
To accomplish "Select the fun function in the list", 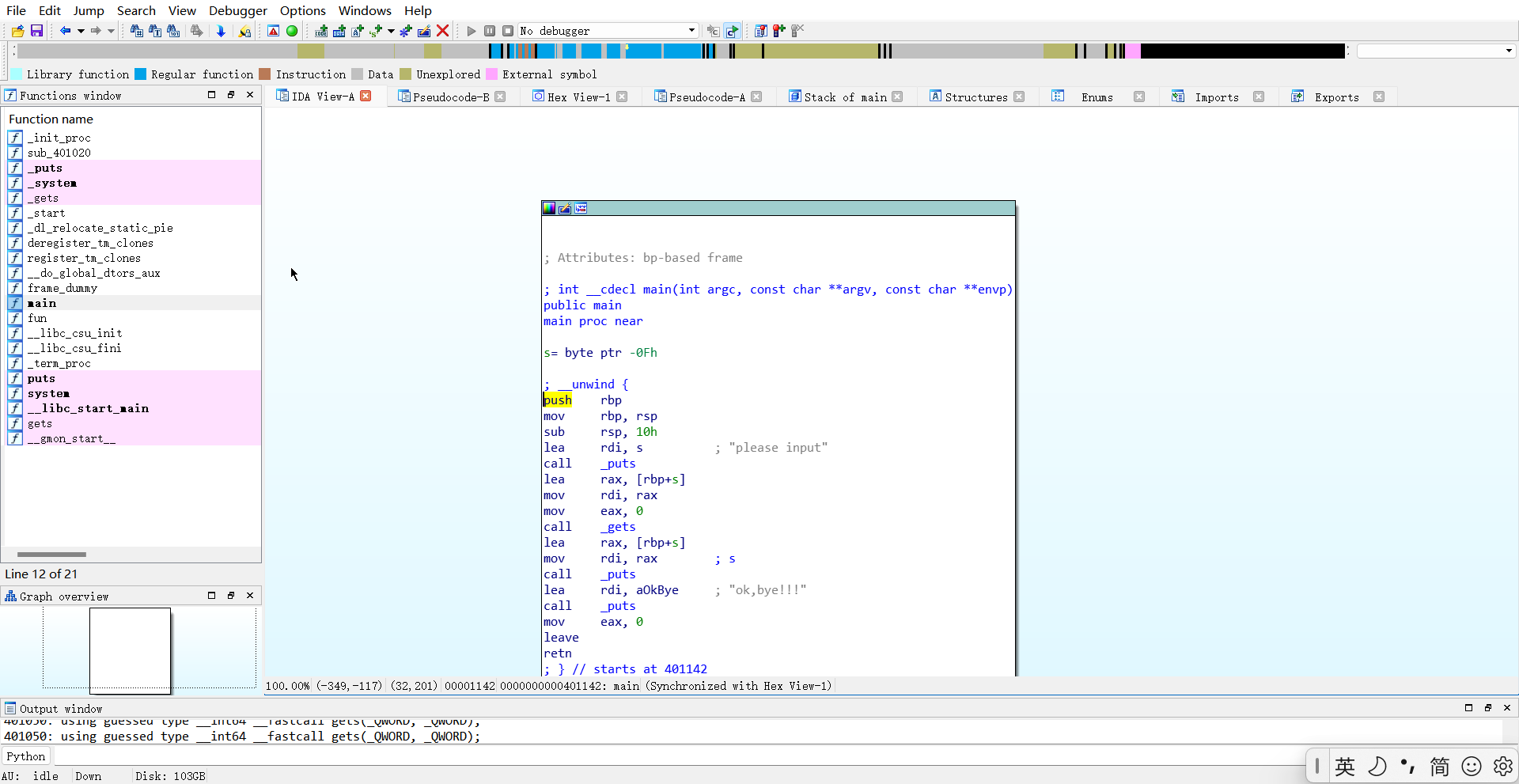I will 37,318.
